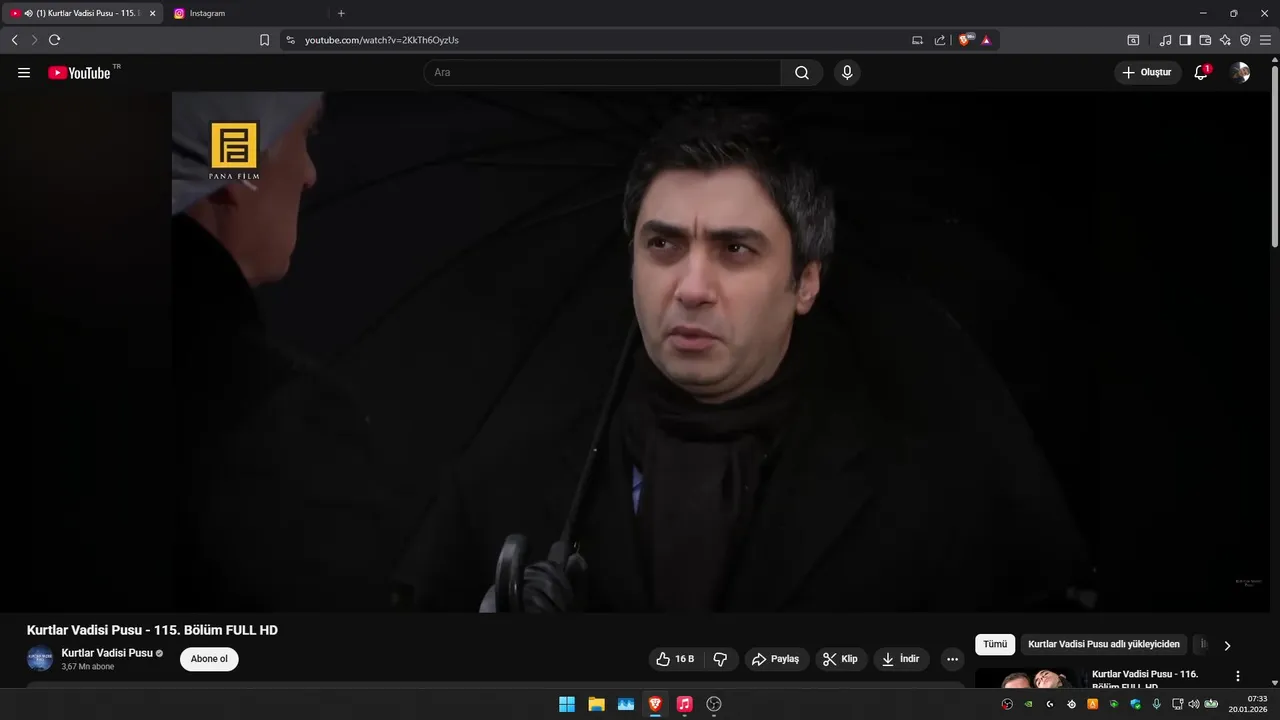Screen dimensions: 1280x720
Task: Go to the YouTube home logo
Action: [79, 73]
